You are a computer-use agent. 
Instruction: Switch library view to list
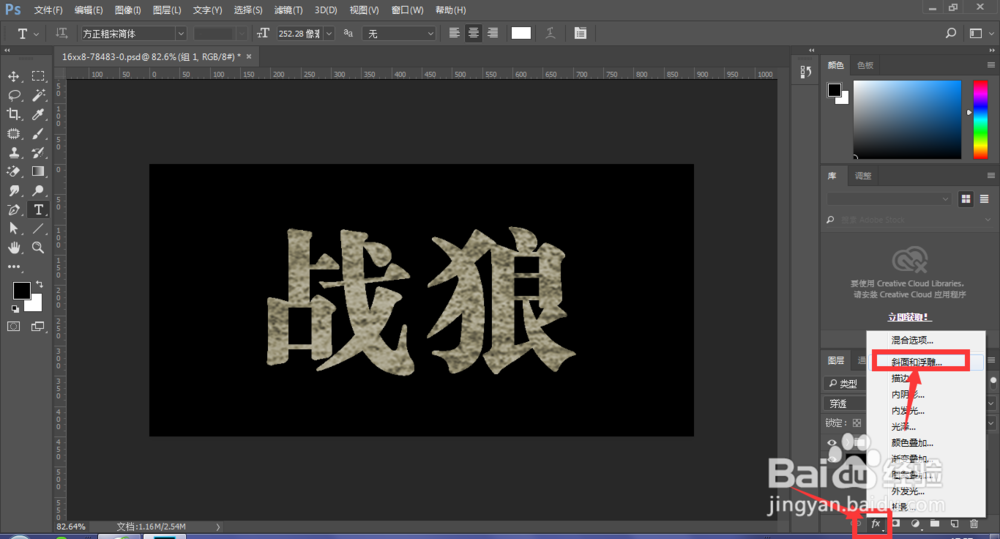click(x=984, y=199)
